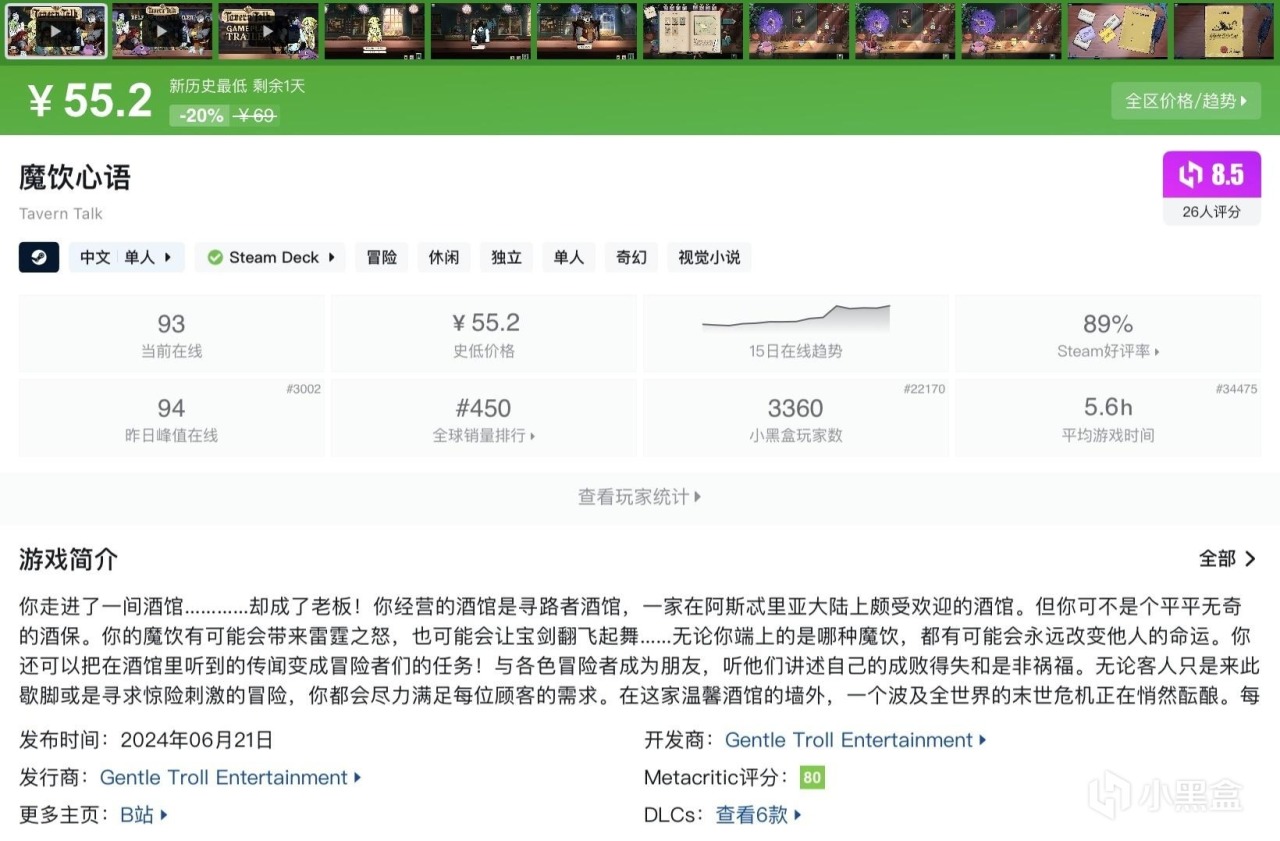1280x841 pixels.
Task: Select the 独立 tag
Action: [506, 257]
